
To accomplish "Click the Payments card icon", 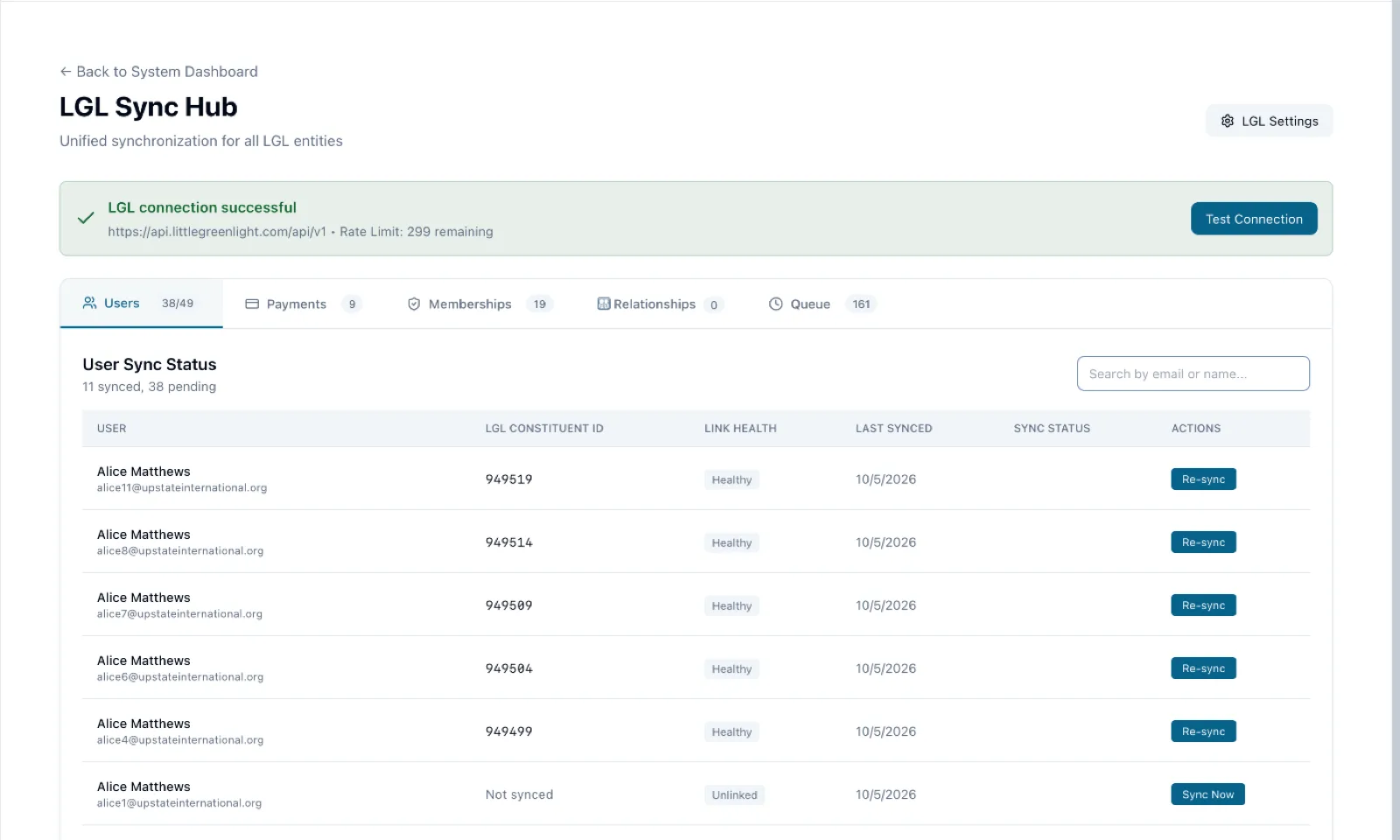I will click(x=252, y=304).
